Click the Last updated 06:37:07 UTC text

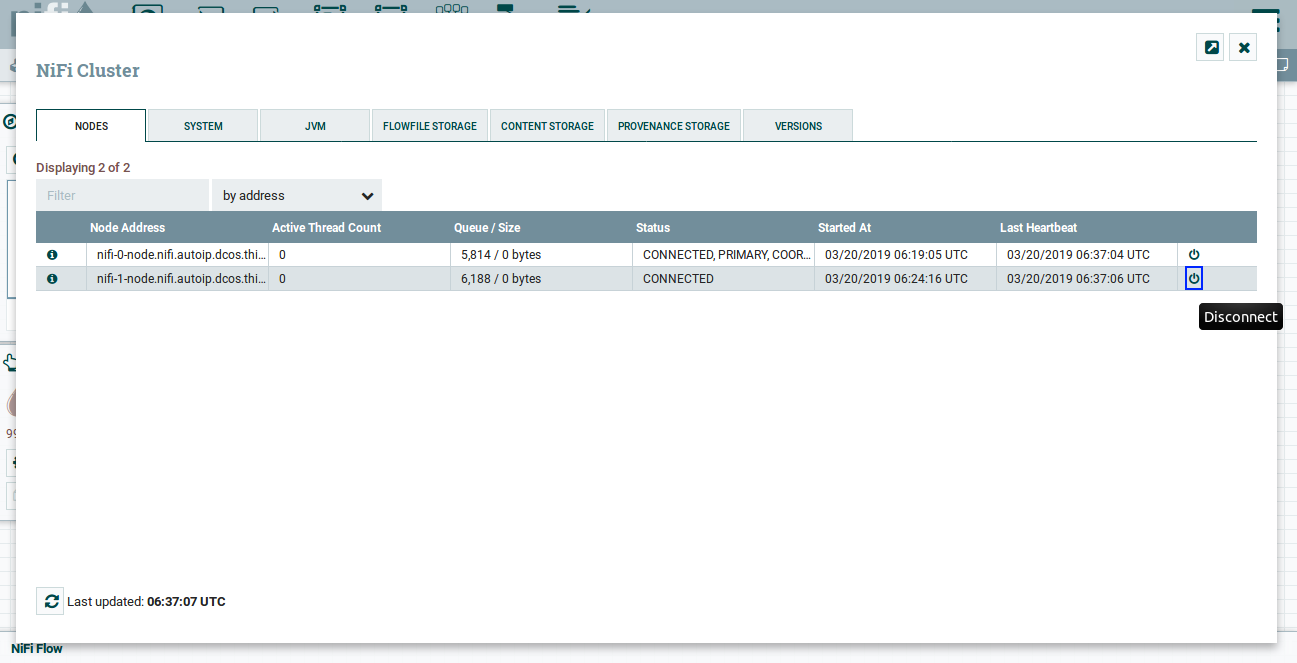coord(146,602)
